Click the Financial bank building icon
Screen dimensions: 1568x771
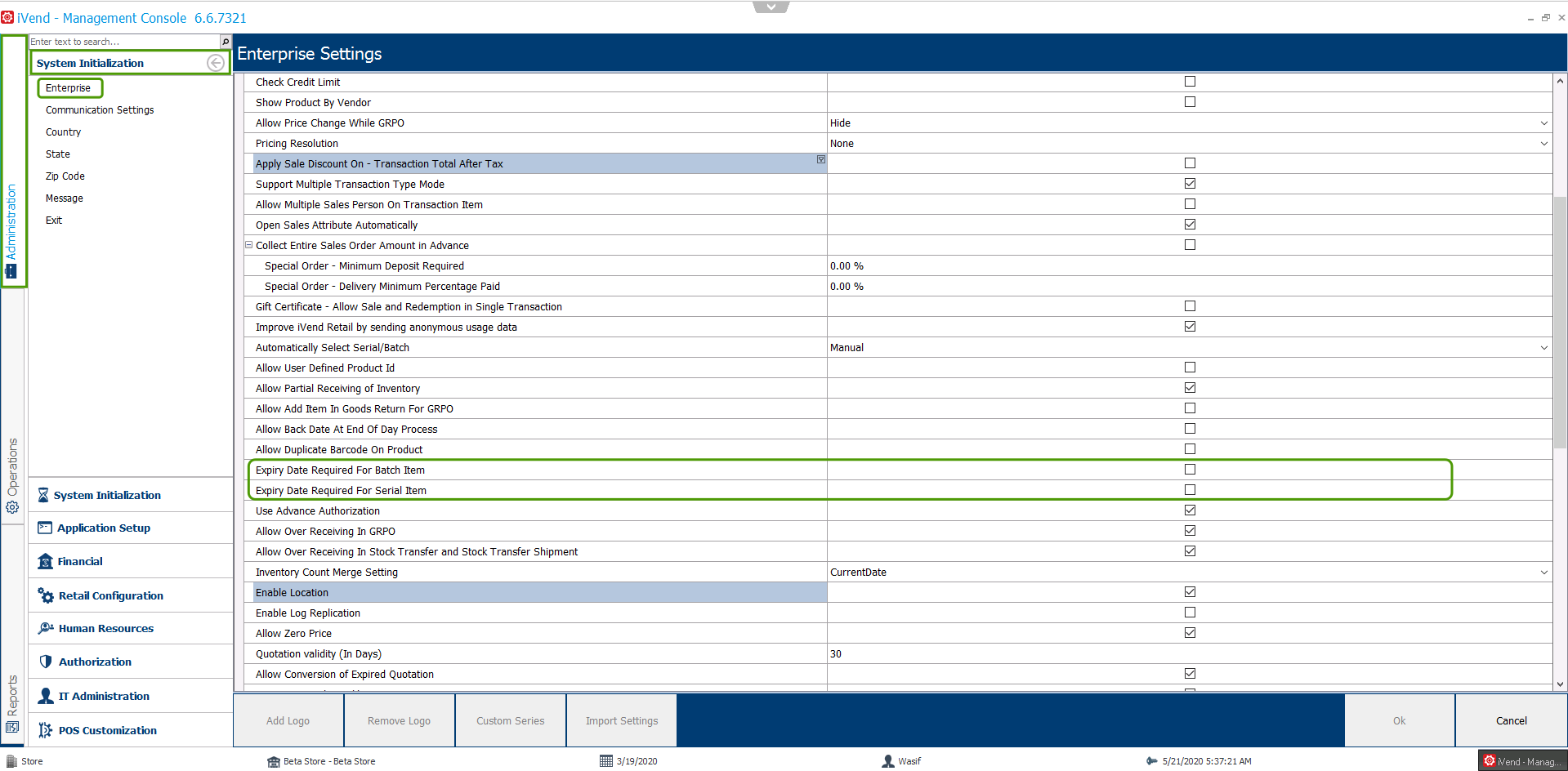point(45,561)
